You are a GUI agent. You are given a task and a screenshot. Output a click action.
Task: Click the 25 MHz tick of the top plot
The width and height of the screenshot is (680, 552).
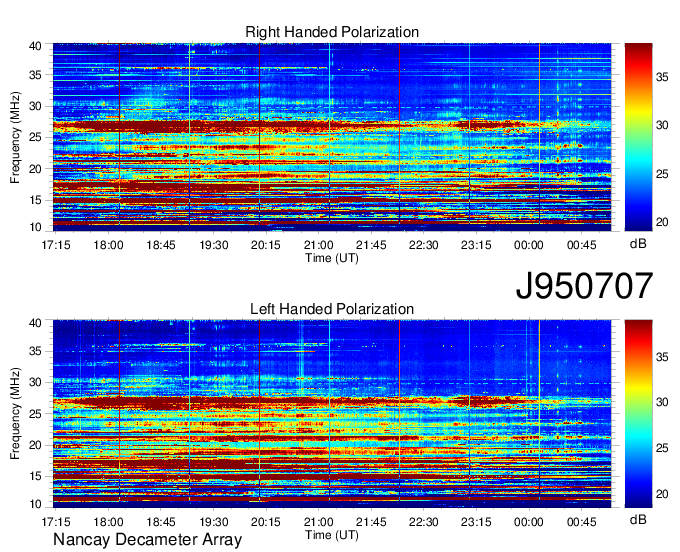35,137
